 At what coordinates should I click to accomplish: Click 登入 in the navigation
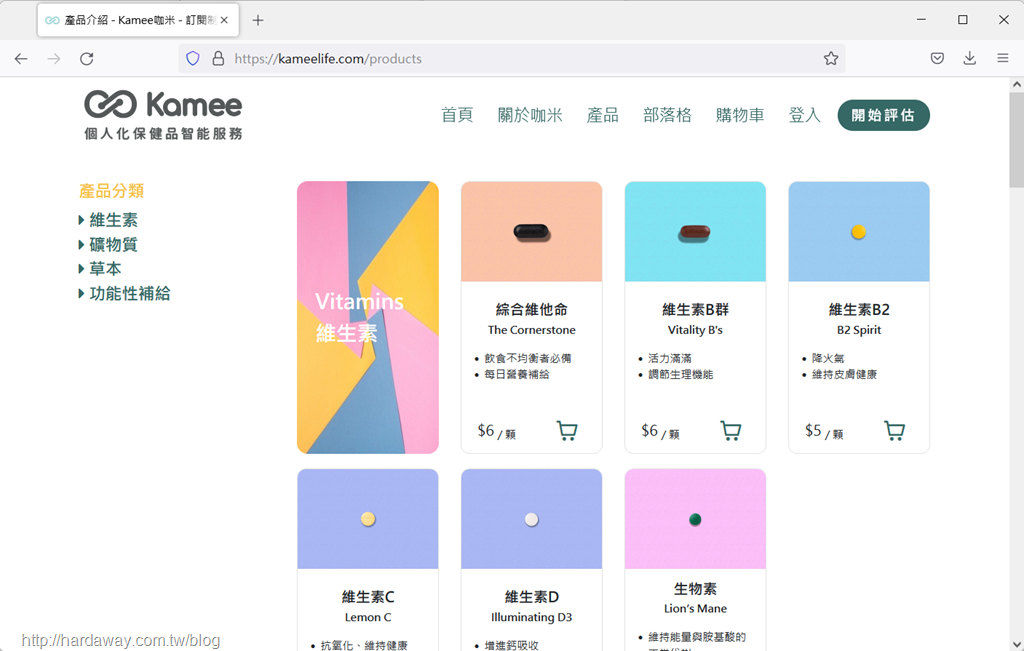pyautogui.click(x=805, y=116)
